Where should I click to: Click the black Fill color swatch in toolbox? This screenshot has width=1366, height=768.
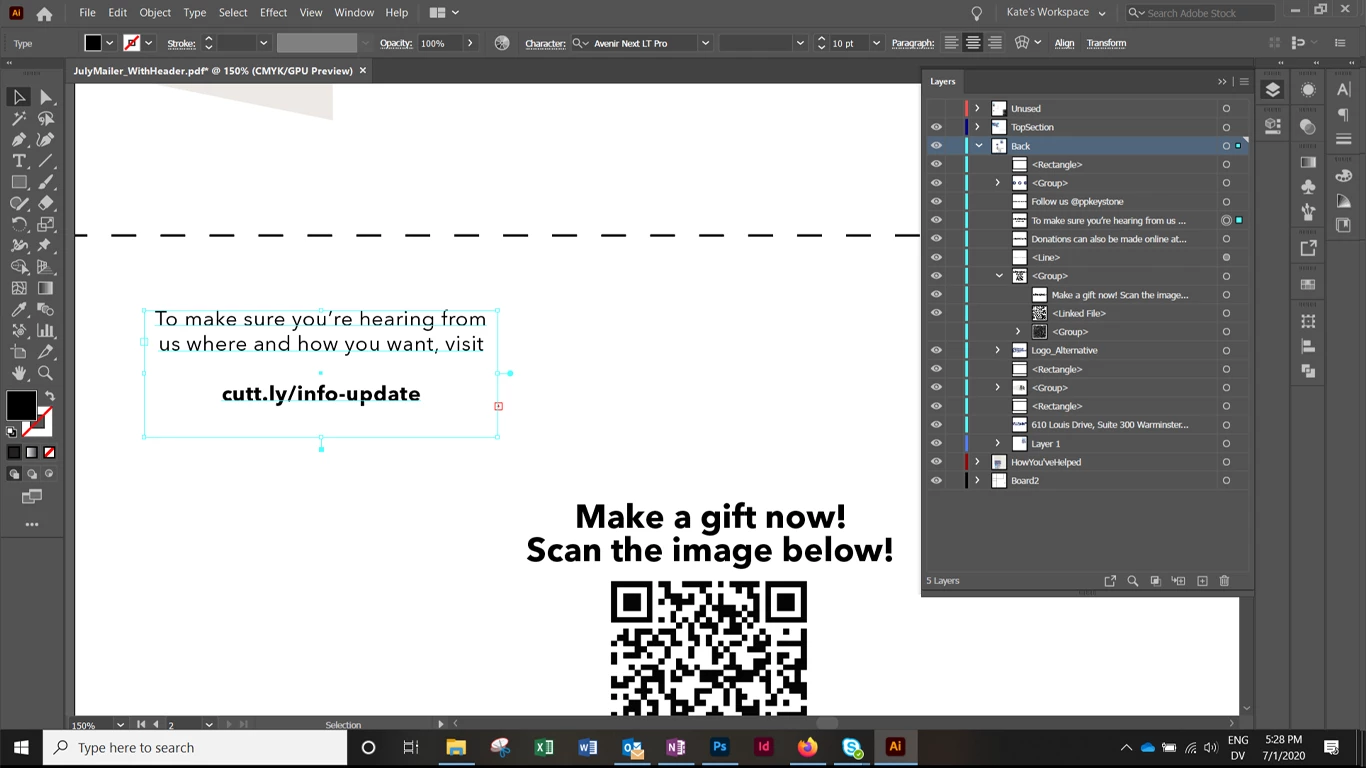(x=21, y=405)
